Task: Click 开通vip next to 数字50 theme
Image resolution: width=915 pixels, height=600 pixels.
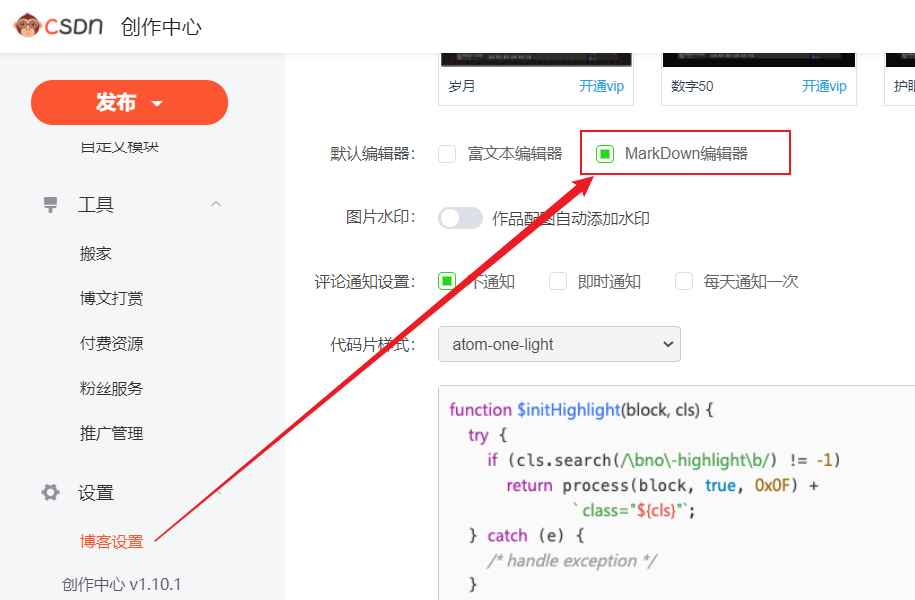Action: point(824,86)
